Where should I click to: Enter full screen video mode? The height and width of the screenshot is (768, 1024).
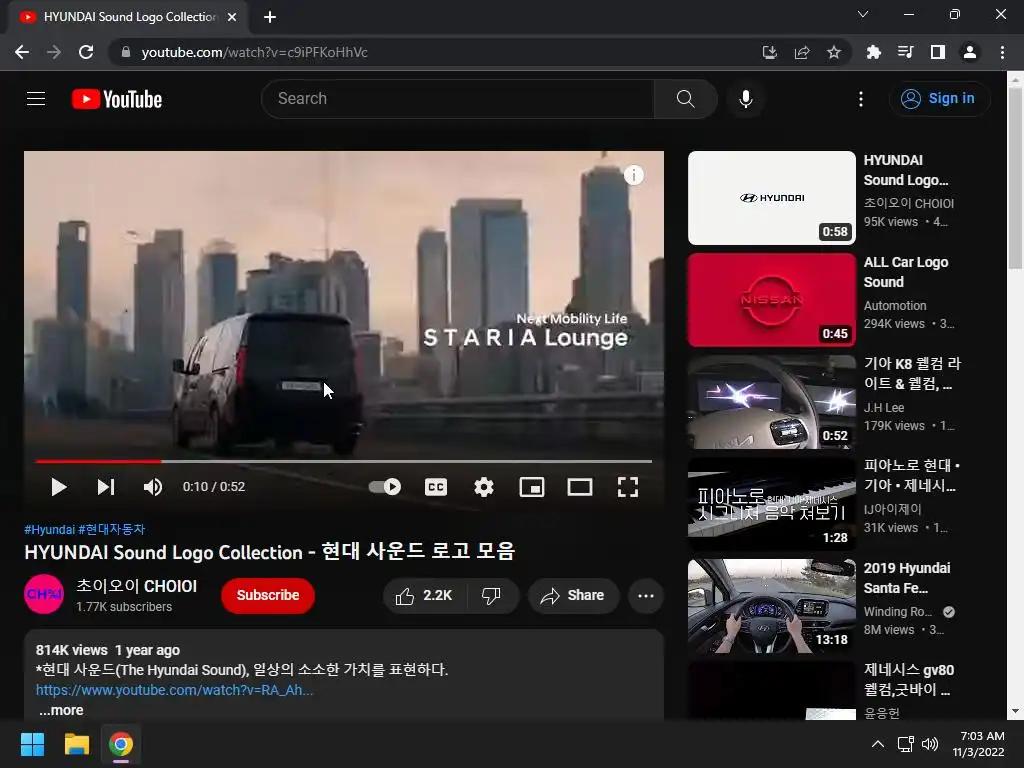pos(628,487)
